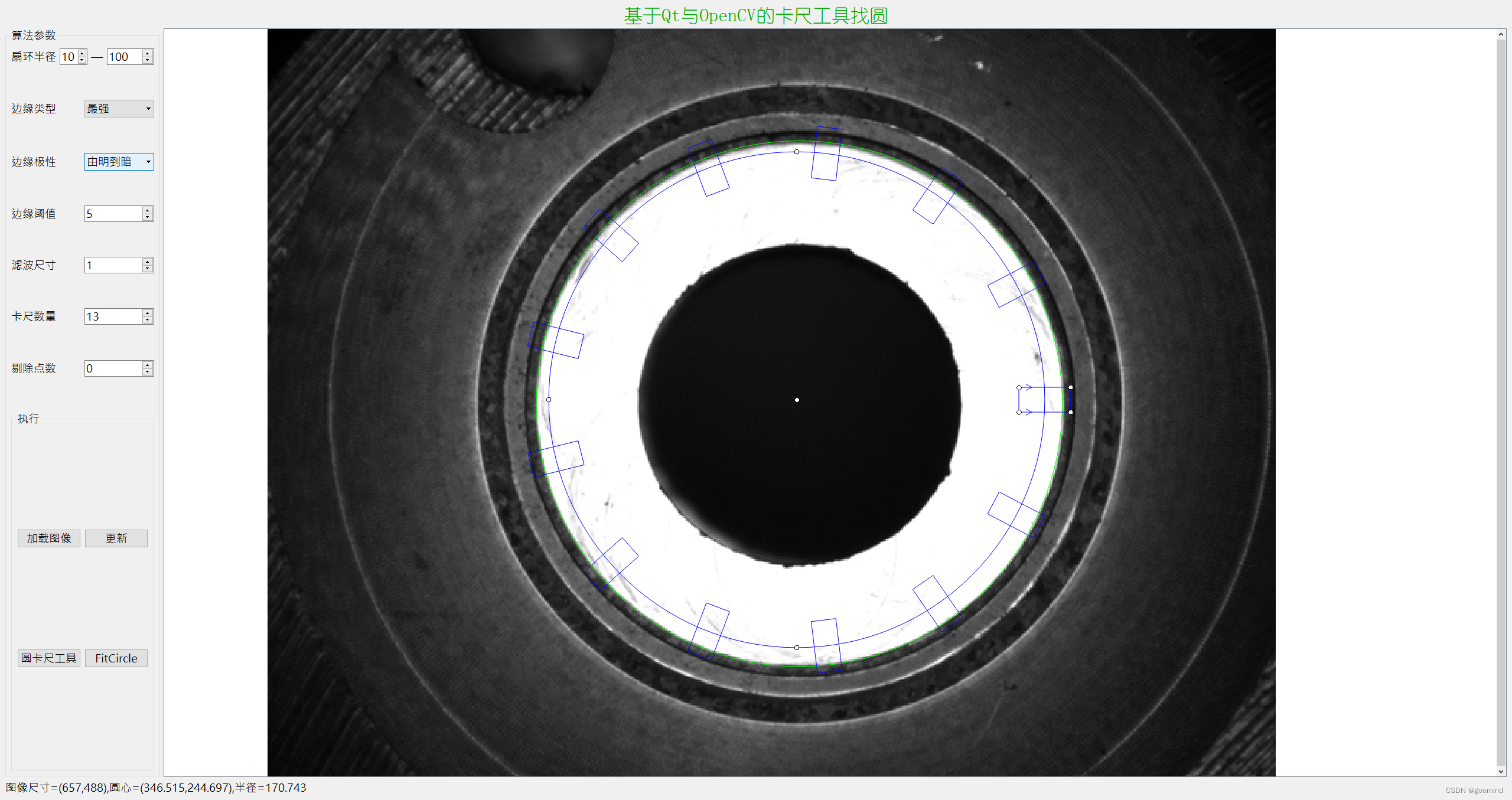Open the 边缘极性 dropdown showing 由明到暗
Screen dimensions: 1512x800
tap(119, 162)
